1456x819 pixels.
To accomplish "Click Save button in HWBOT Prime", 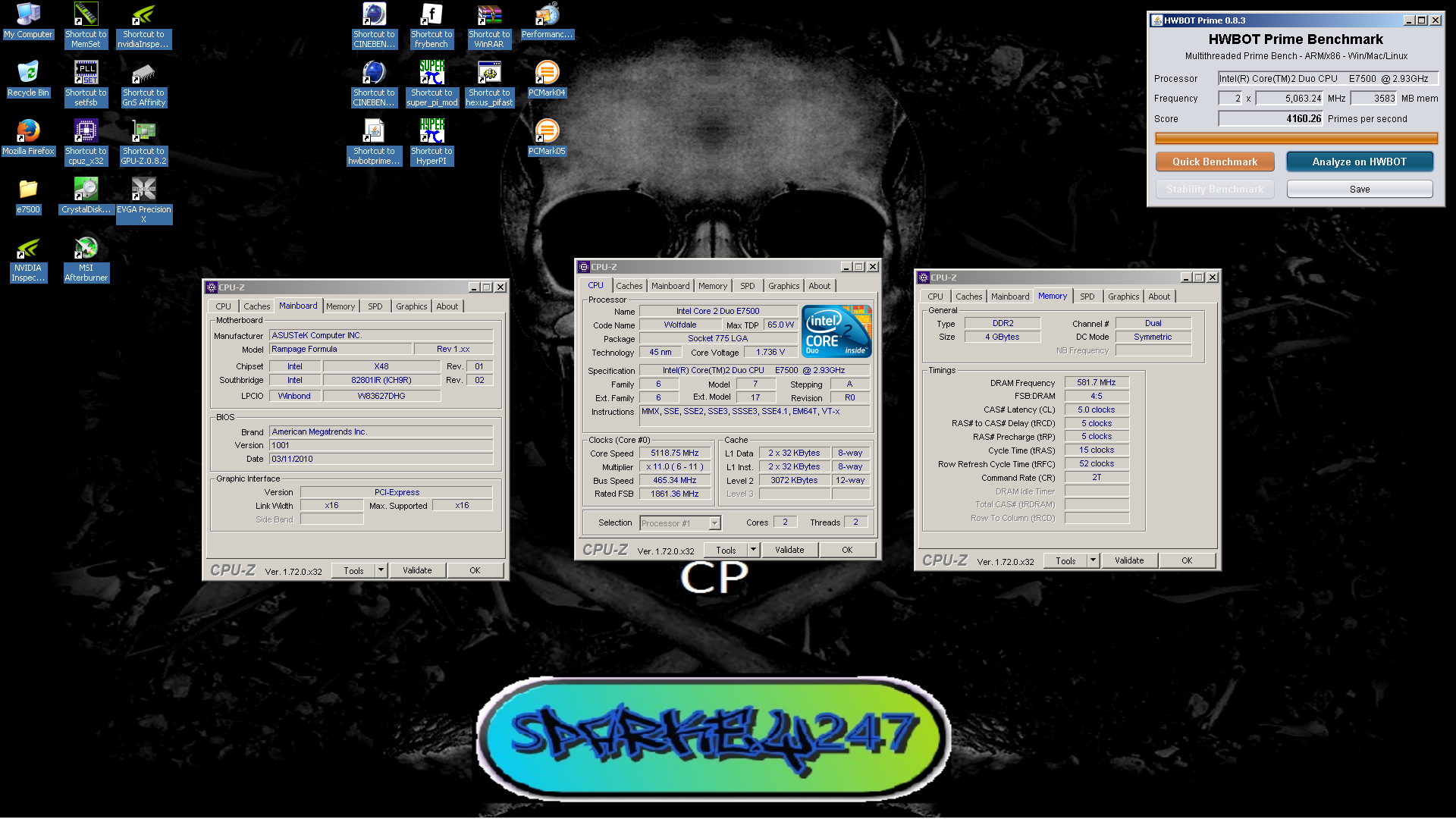I will click(1360, 189).
